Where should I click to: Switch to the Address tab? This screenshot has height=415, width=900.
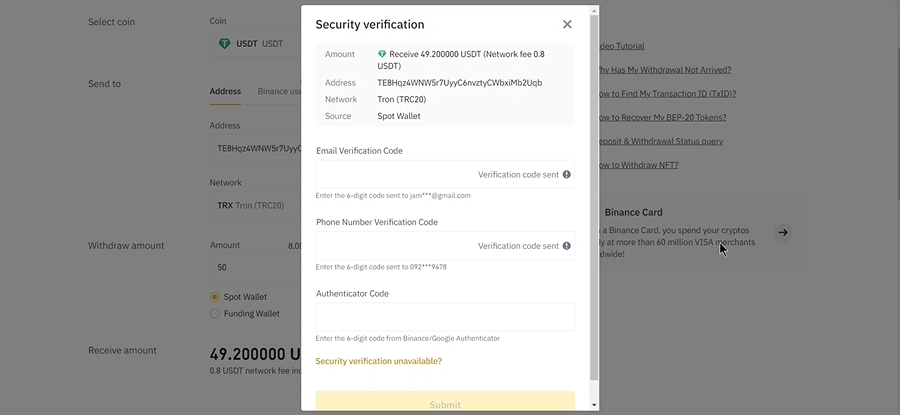tap(225, 91)
